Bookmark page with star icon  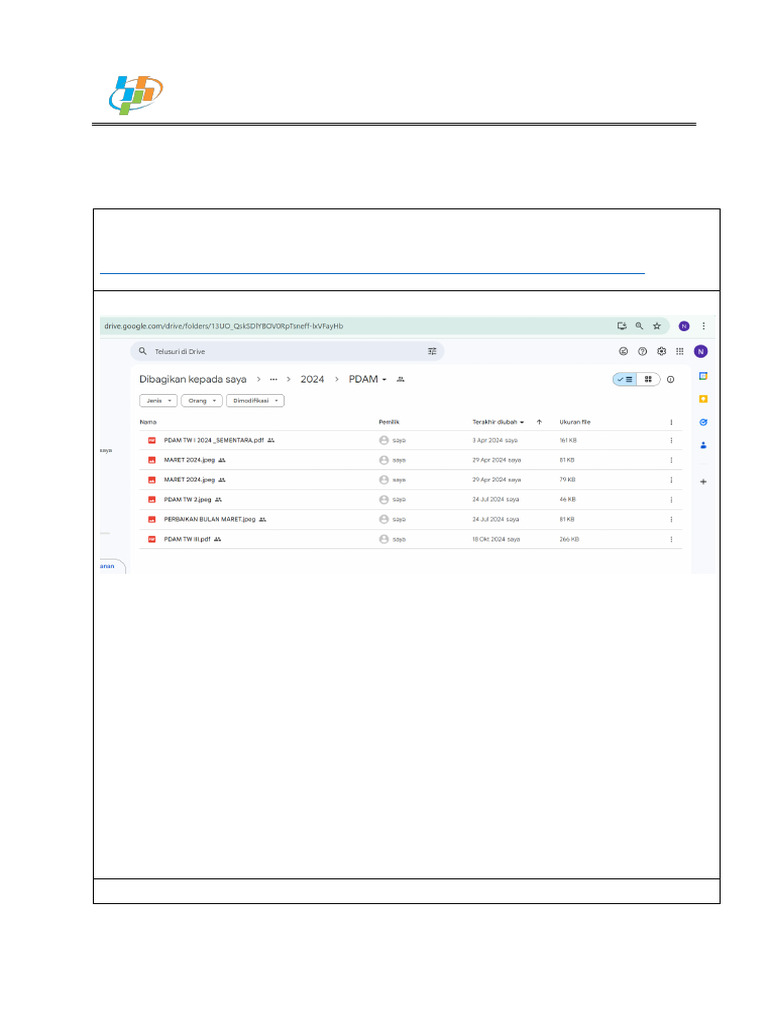click(657, 325)
